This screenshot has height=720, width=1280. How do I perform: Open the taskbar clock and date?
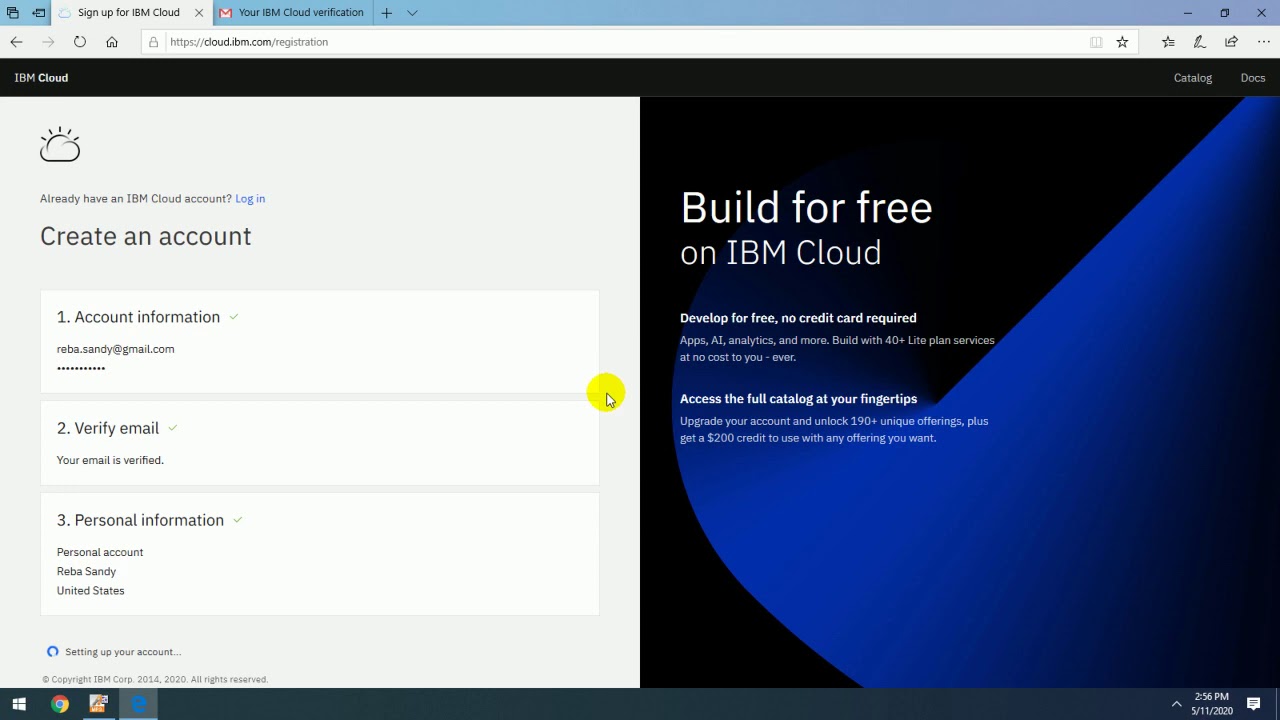[x=1211, y=704]
